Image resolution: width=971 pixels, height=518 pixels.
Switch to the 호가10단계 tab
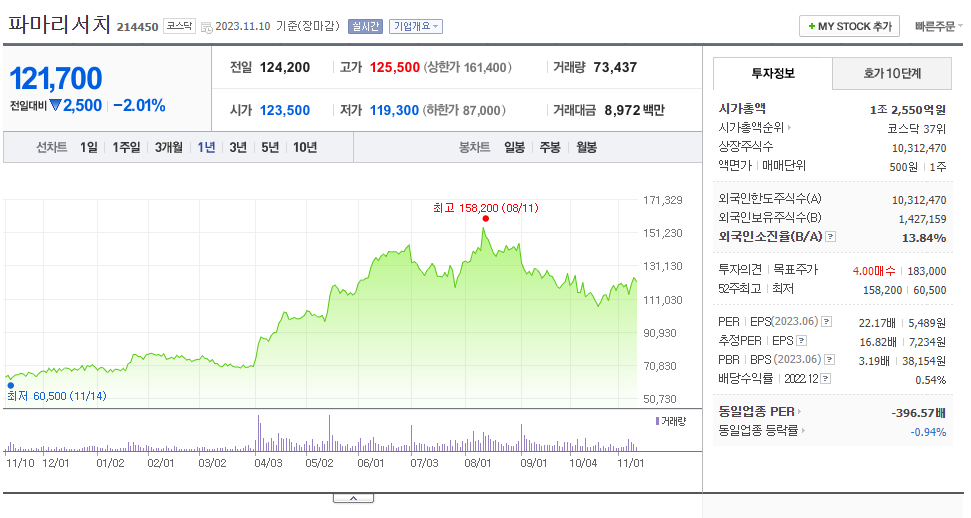[892, 74]
